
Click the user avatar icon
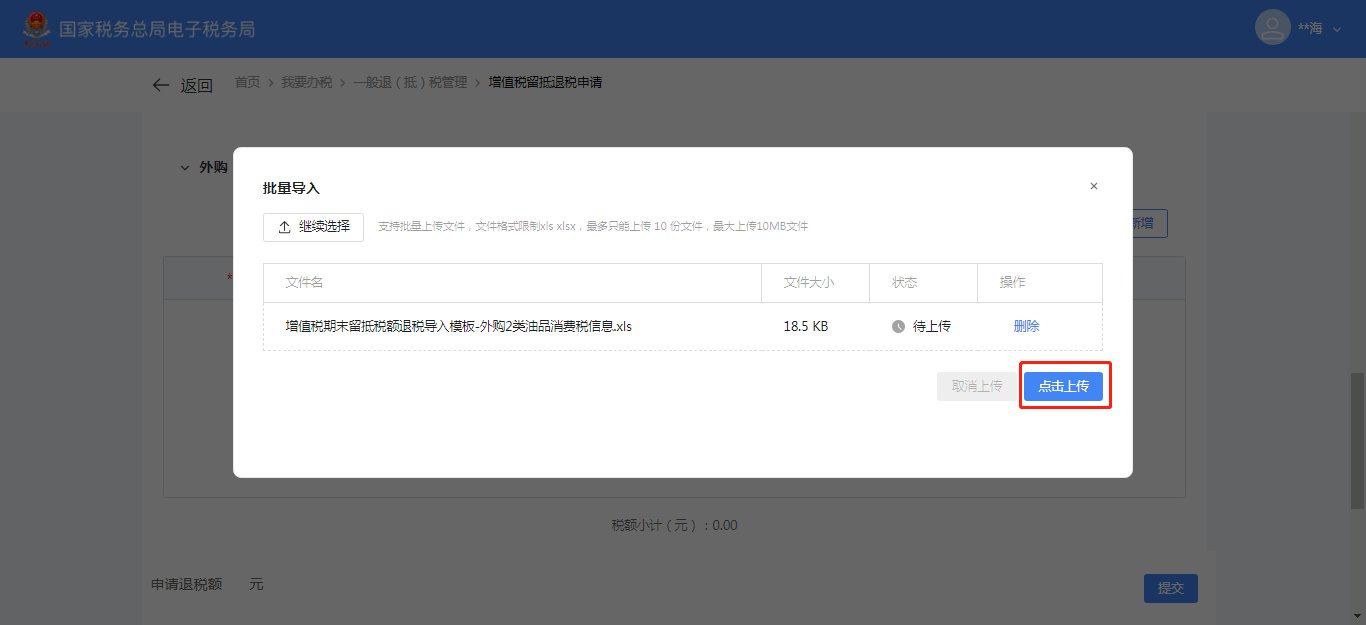click(x=1272, y=28)
